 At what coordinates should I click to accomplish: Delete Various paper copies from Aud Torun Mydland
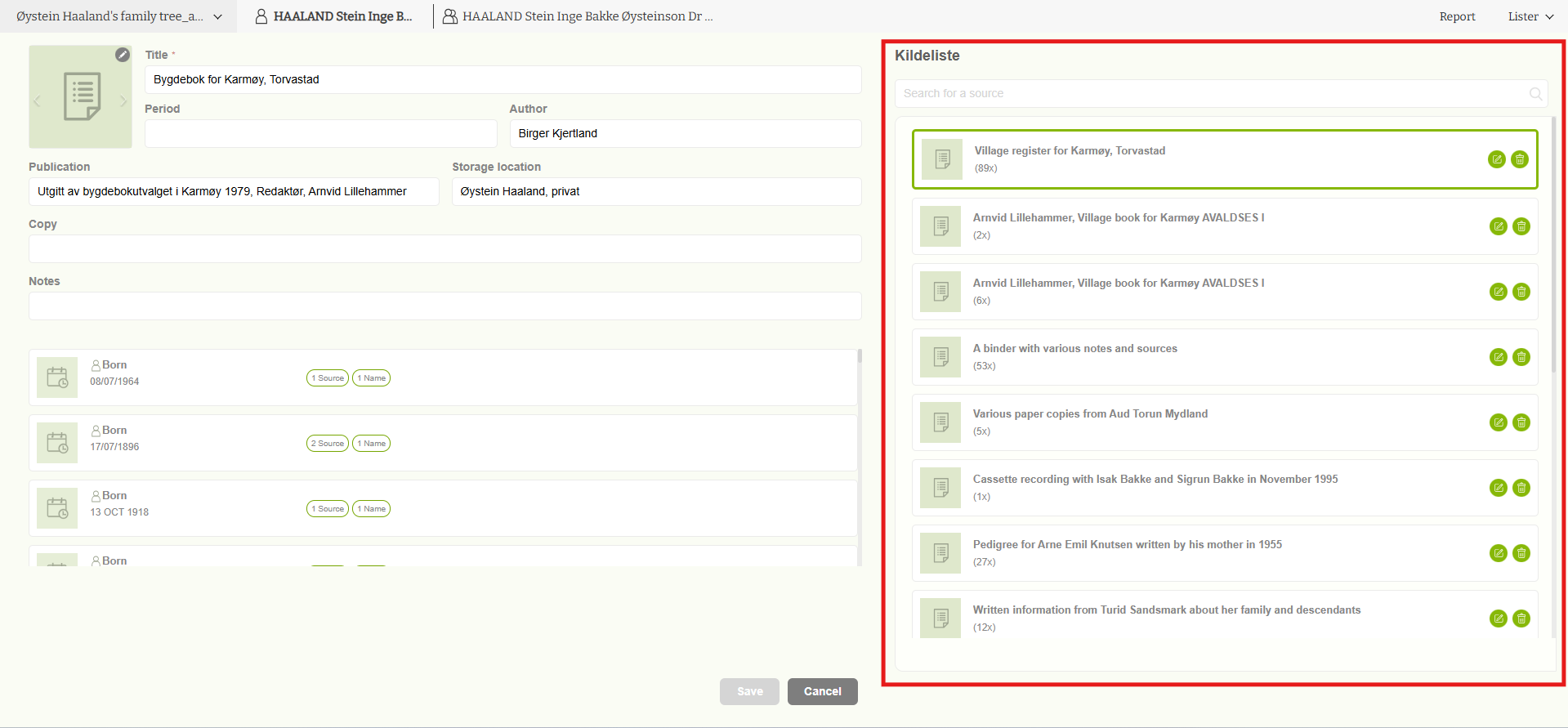(1521, 422)
